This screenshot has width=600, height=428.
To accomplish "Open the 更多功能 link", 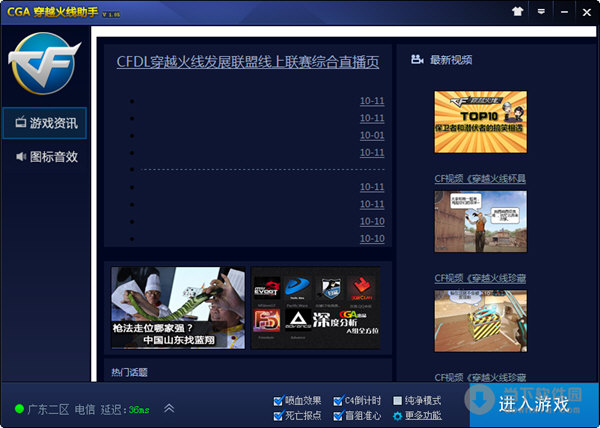I will tap(423, 415).
